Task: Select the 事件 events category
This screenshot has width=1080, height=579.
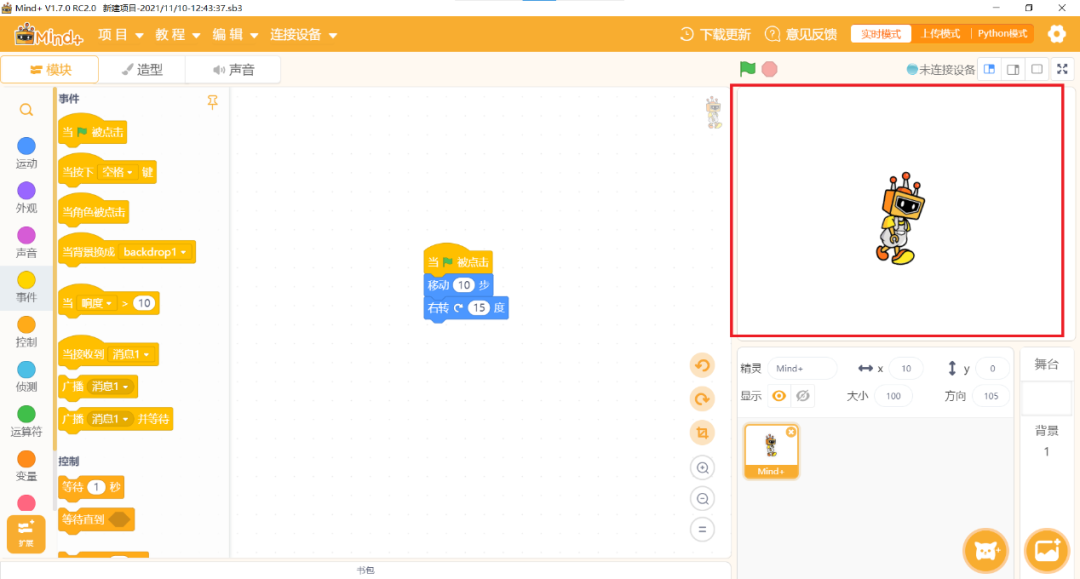Action: [26, 287]
